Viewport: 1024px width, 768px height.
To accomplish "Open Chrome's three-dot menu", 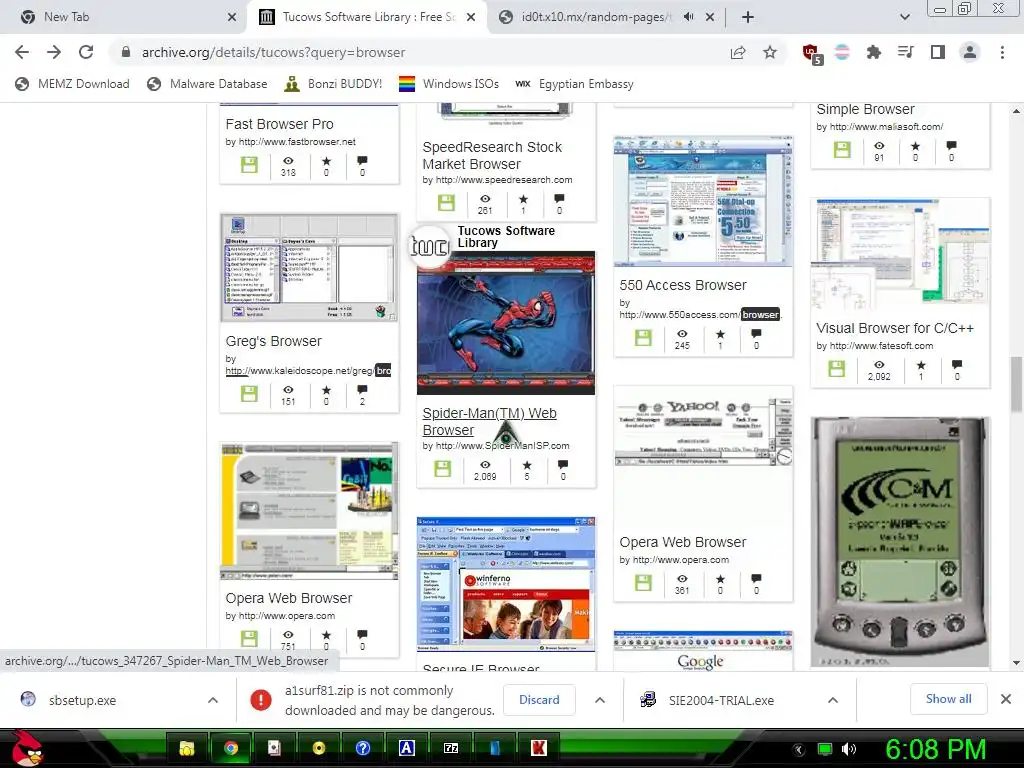I will tap(1002, 52).
